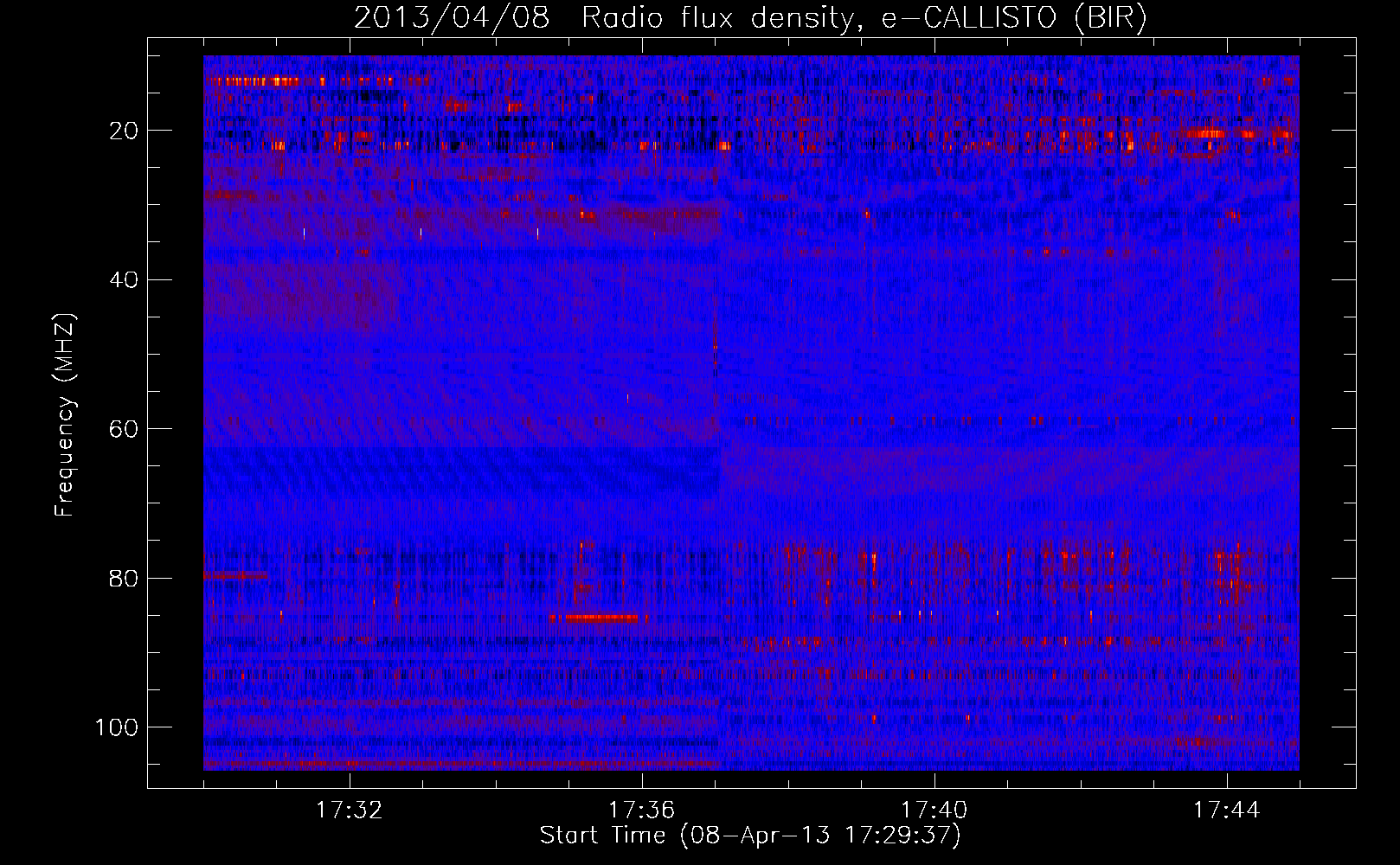This screenshot has height=865, width=1400.
Task: Click the 40 frequency tick label
Action: (x=124, y=280)
